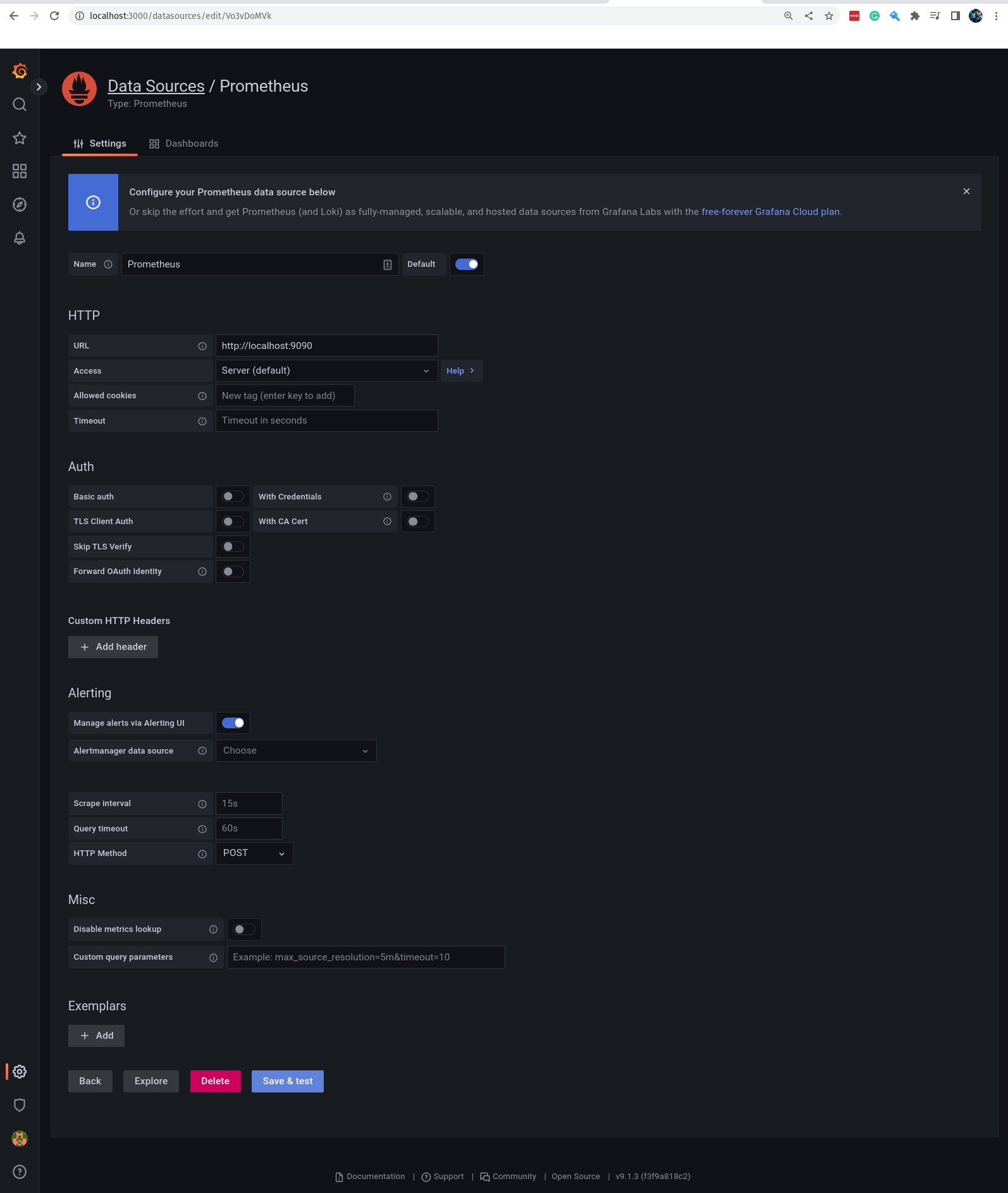Click the Timeout info icon
Screen dimensions: 1008x1193
click(x=202, y=421)
